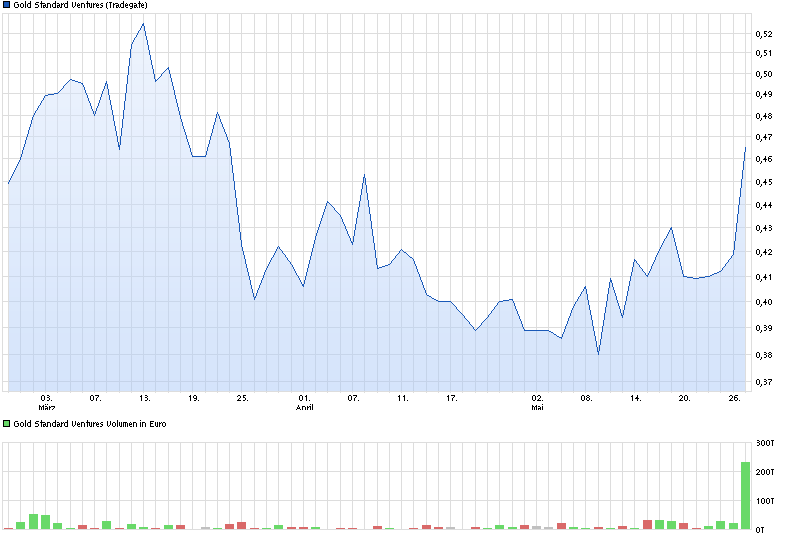Click the 0,49 price axis label
792x539 pixels.
point(764,94)
